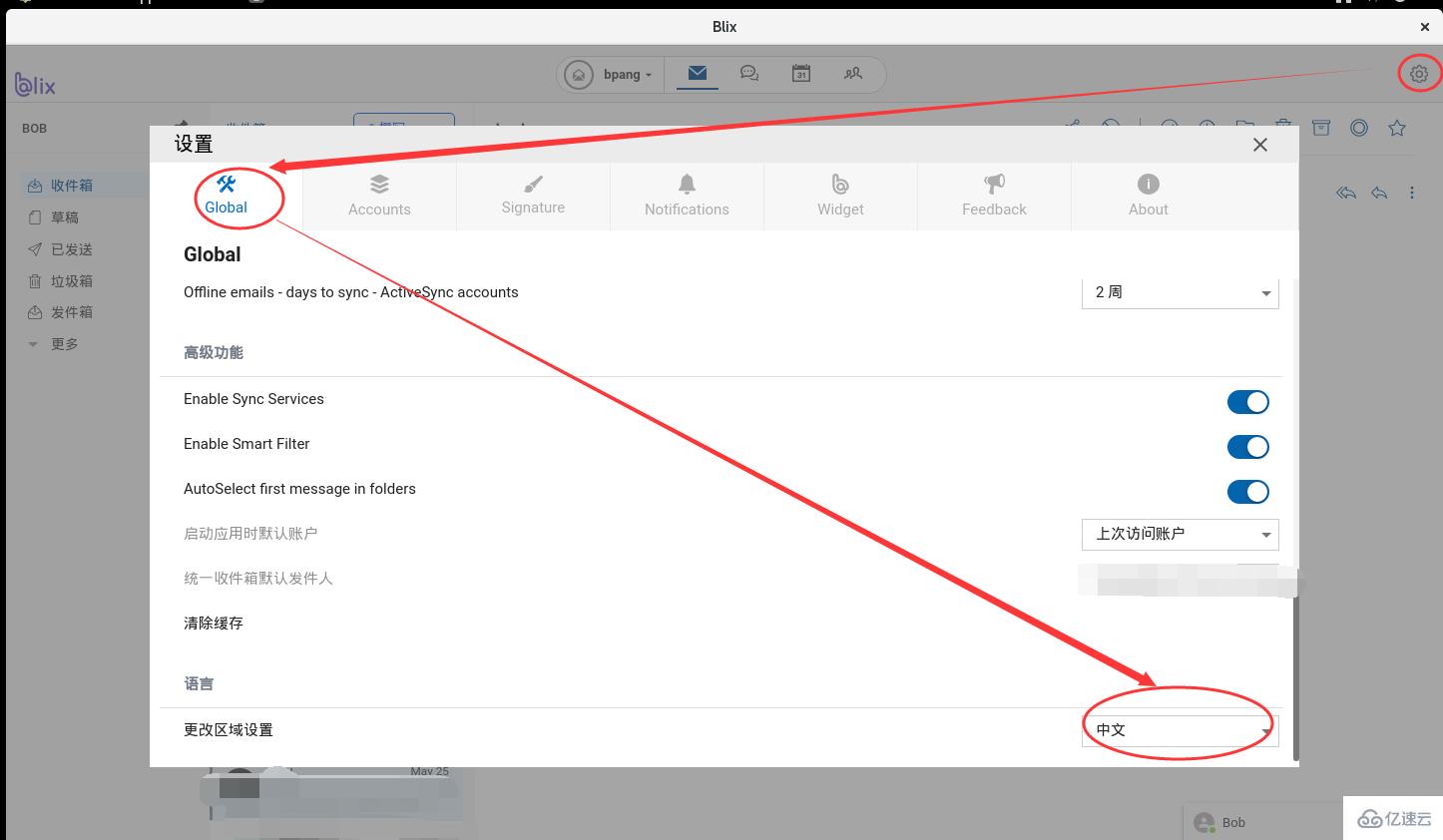Click the BOB account label in sidebar
Viewport: 1443px width, 840px height.
34,129
